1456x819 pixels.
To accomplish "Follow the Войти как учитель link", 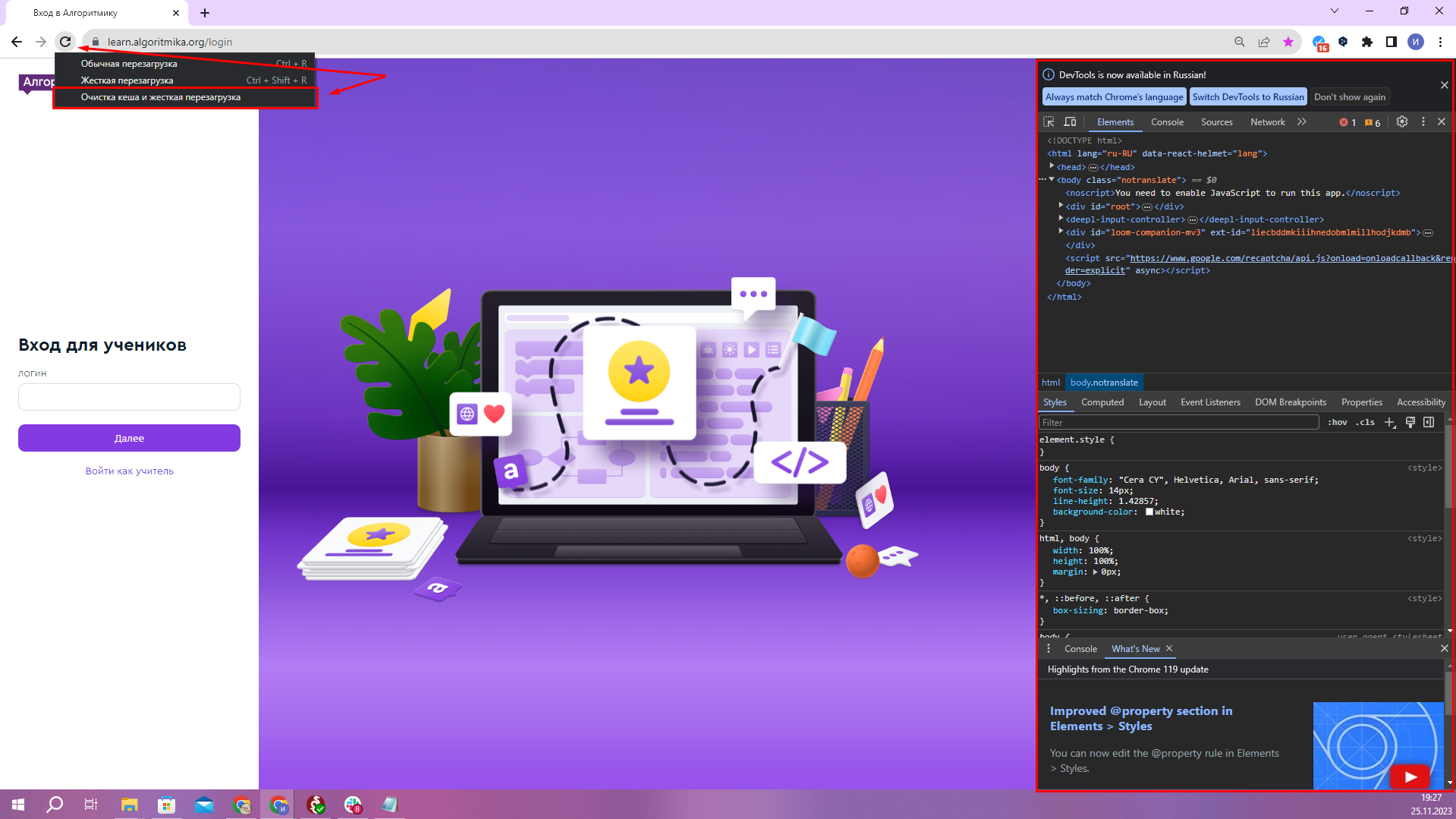I will click(x=129, y=471).
